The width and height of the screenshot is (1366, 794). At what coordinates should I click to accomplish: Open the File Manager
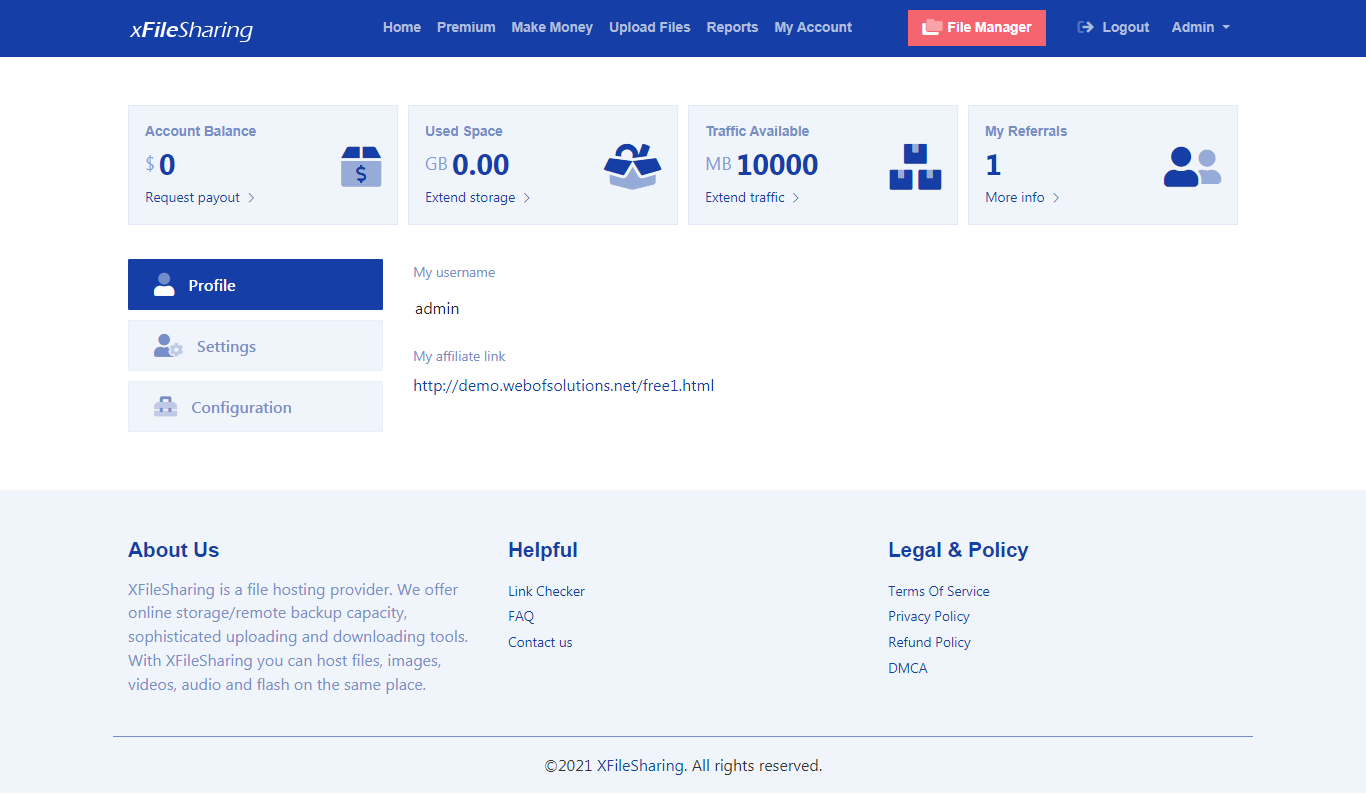[x=977, y=28]
